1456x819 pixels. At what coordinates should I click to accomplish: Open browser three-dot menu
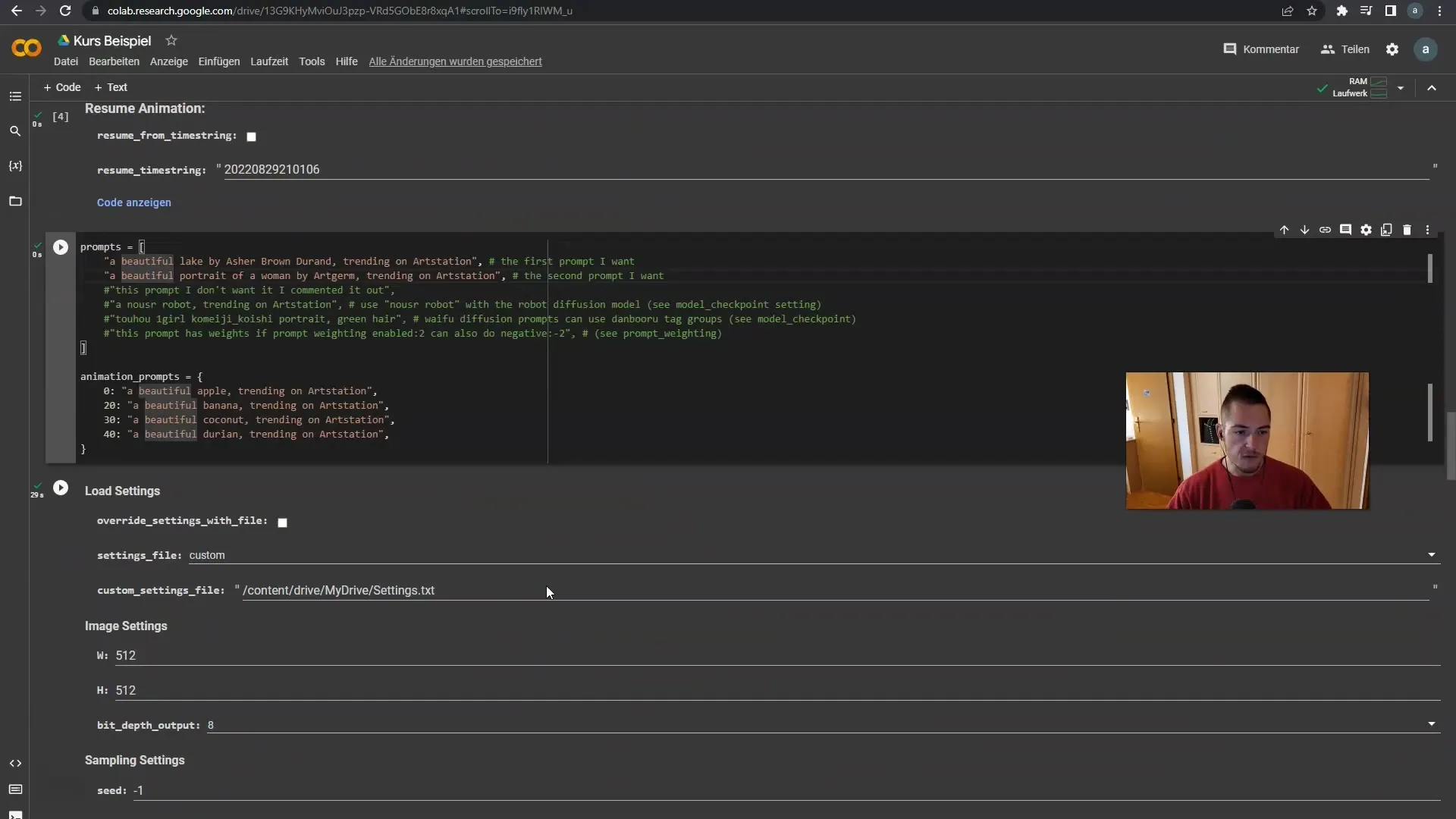1440,11
